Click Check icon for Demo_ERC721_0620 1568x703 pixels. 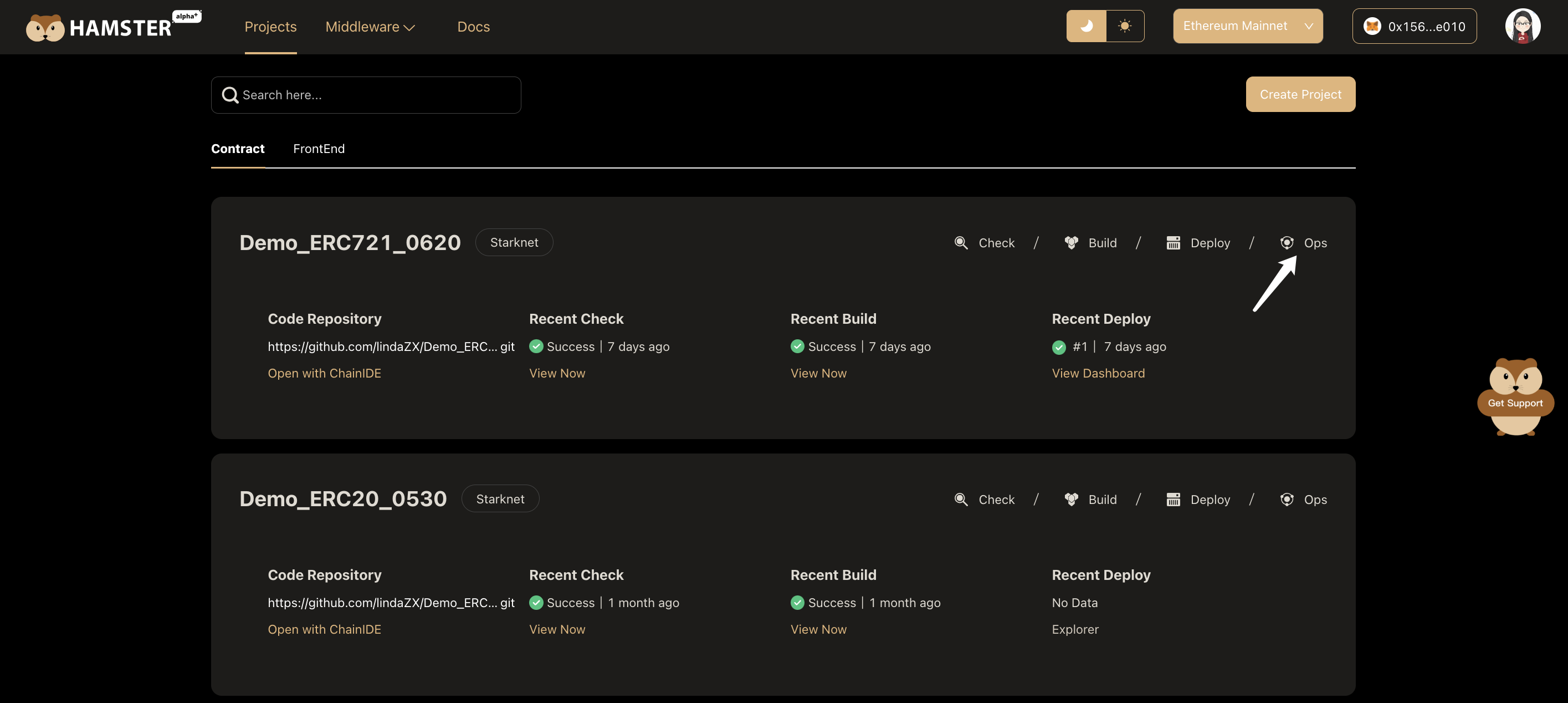coord(961,243)
